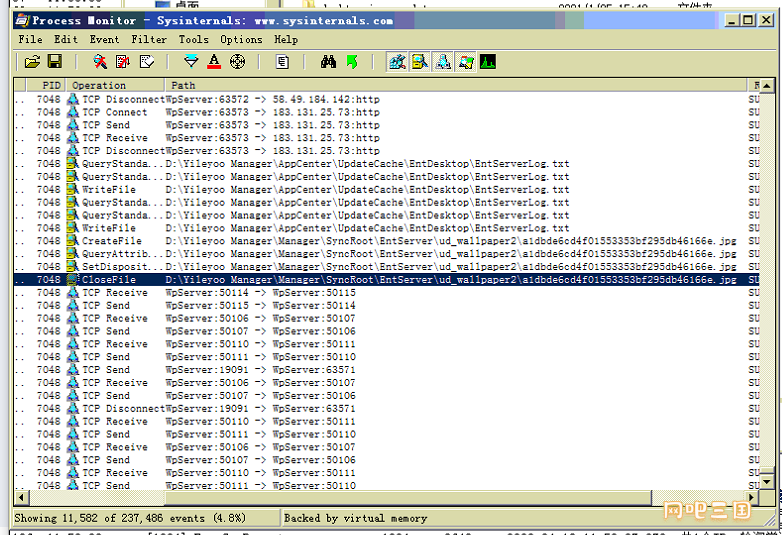Open the Tools menu

[x=194, y=39]
